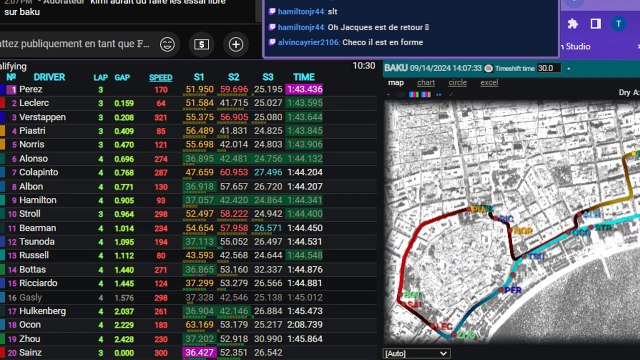640x360 pixels.
Task: Click first multicolor bars icon under map tab
Action: click(x=413, y=94)
